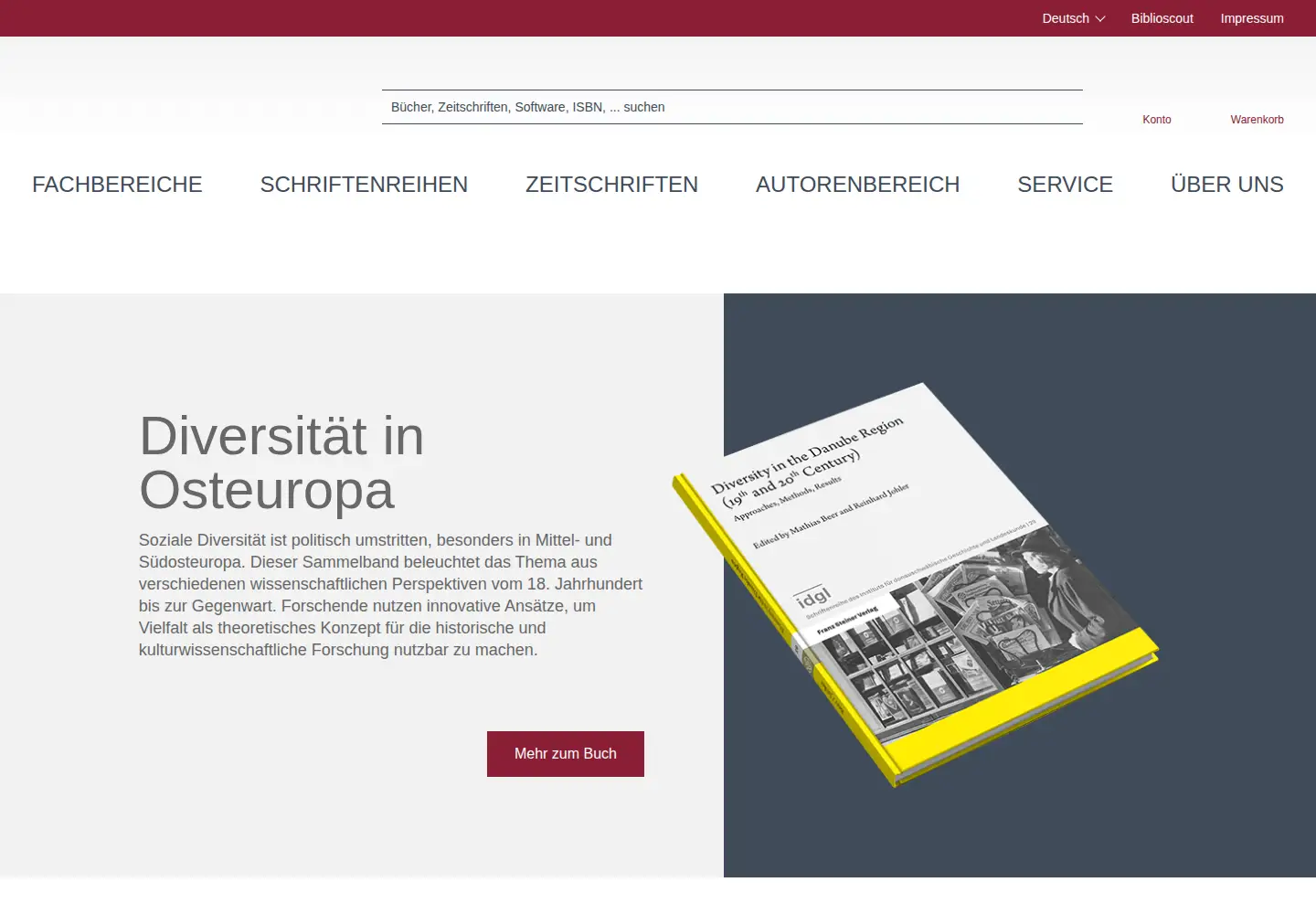Open the FACHBEREICHE menu
The image size is (1316, 914).
(117, 185)
